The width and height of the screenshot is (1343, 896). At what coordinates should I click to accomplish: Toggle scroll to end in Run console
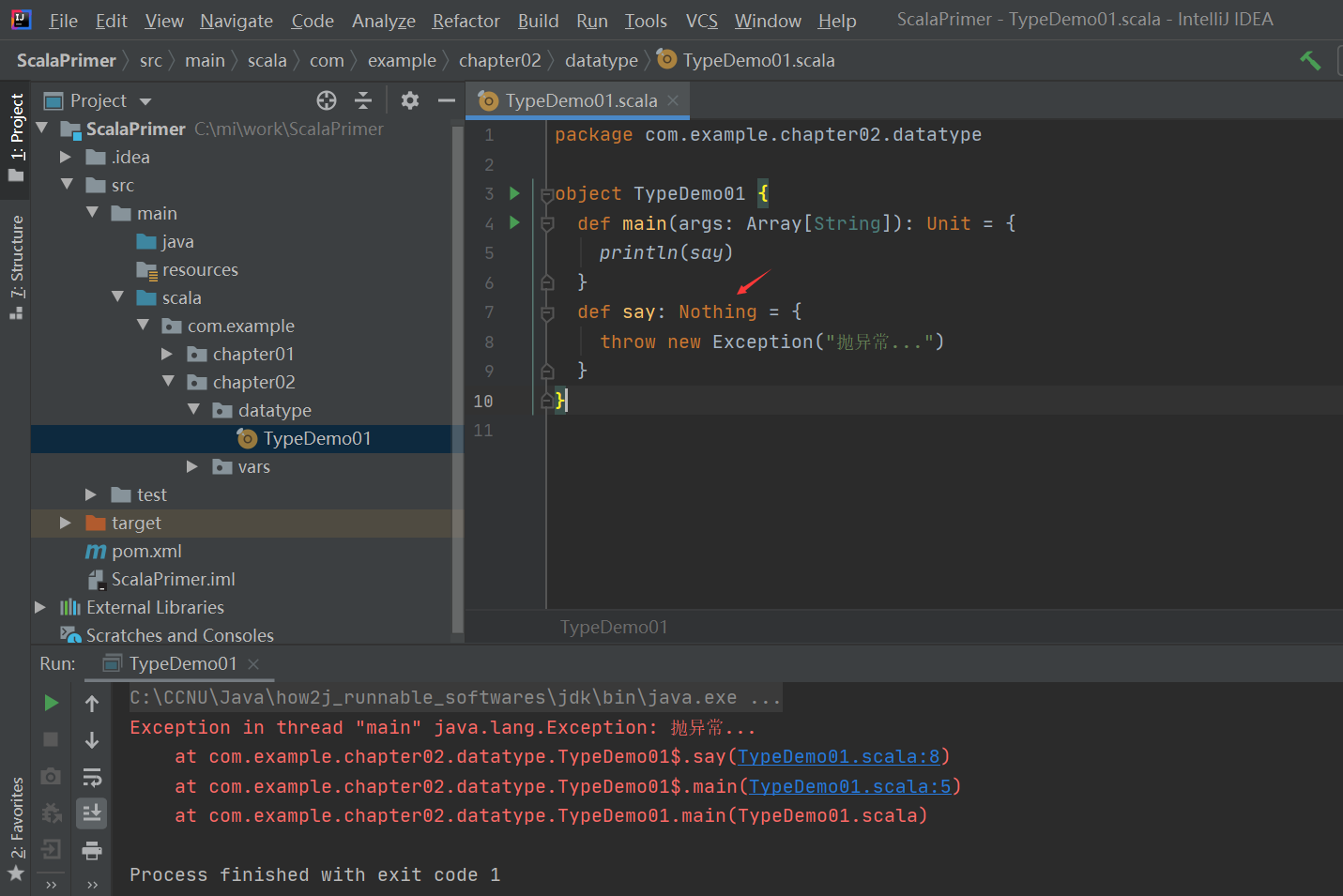coord(92,813)
